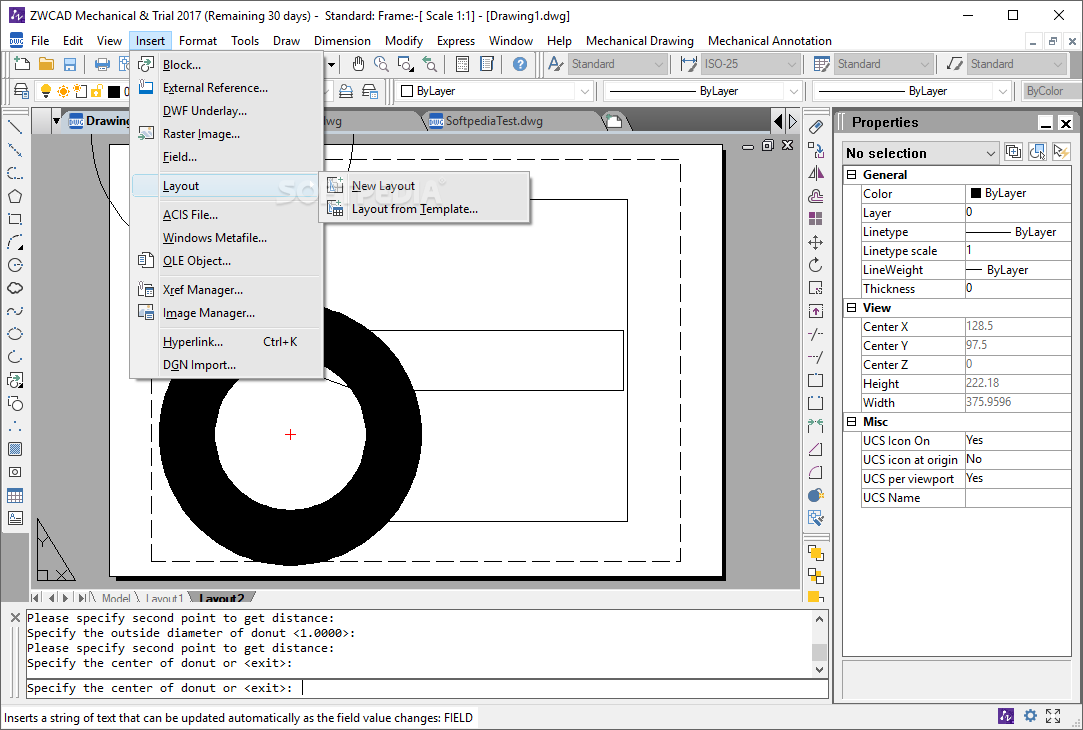The height and width of the screenshot is (730, 1083).
Task: Select the Polygon draw tool
Action: [x=15, y=196]
